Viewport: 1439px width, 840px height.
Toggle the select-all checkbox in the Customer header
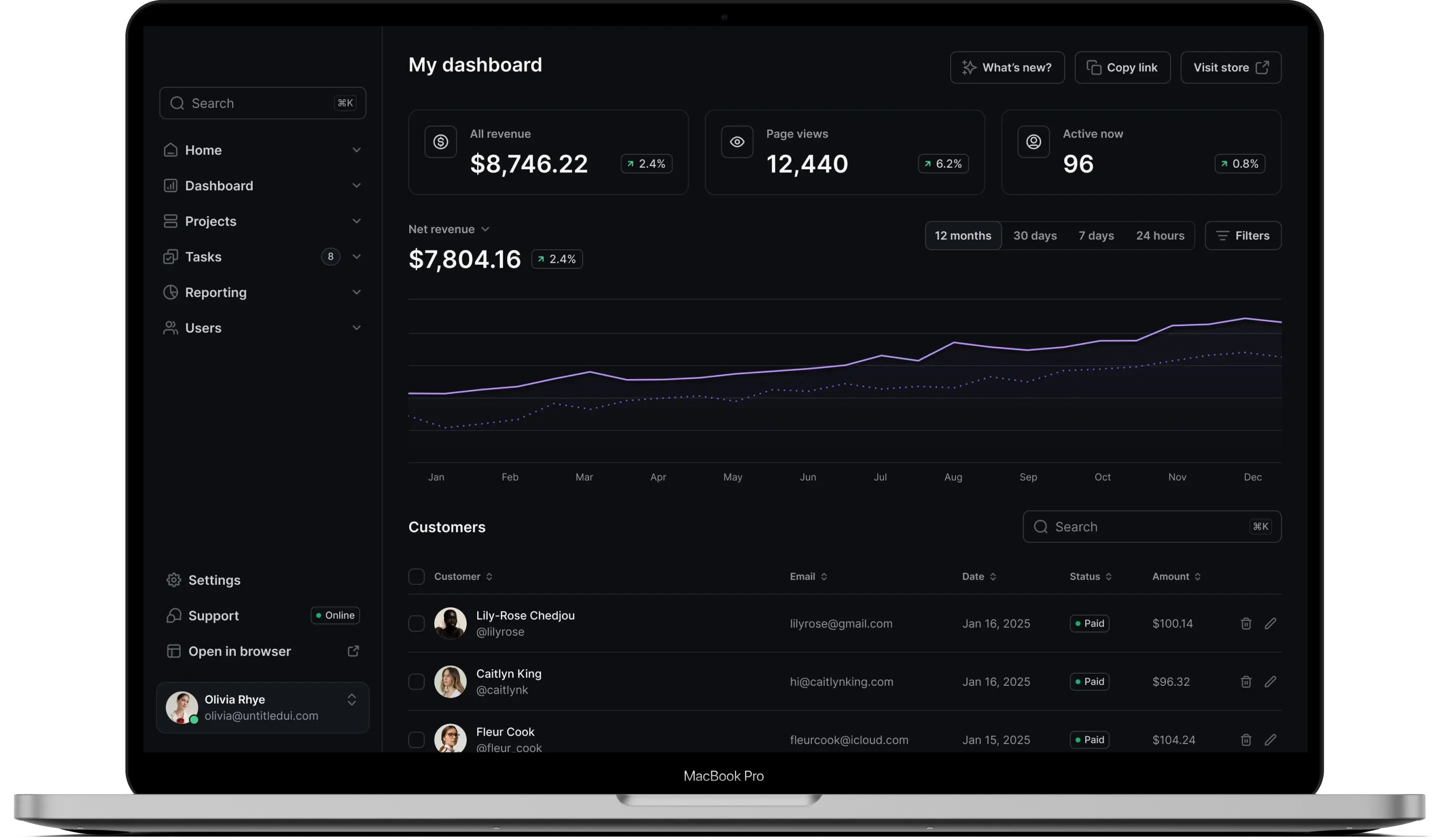click(x=416, y=576)
